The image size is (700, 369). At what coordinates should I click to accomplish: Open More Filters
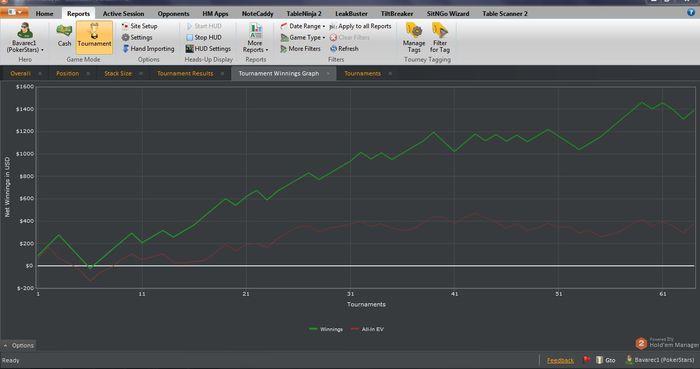click(x=300, y=49)
